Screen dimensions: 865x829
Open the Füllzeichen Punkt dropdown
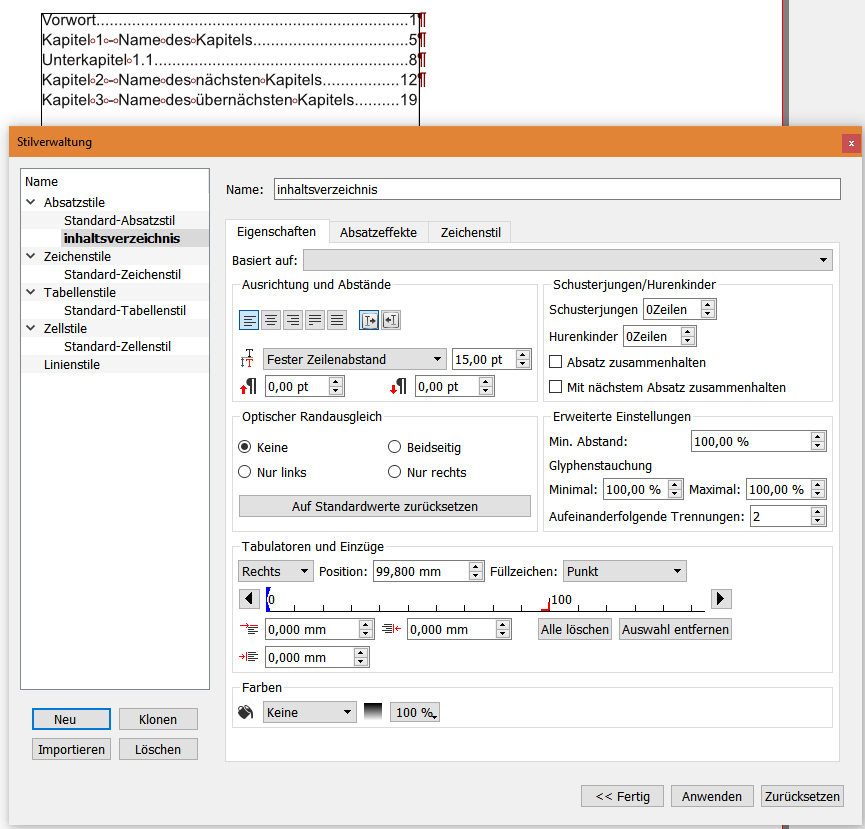click(624, 571)
